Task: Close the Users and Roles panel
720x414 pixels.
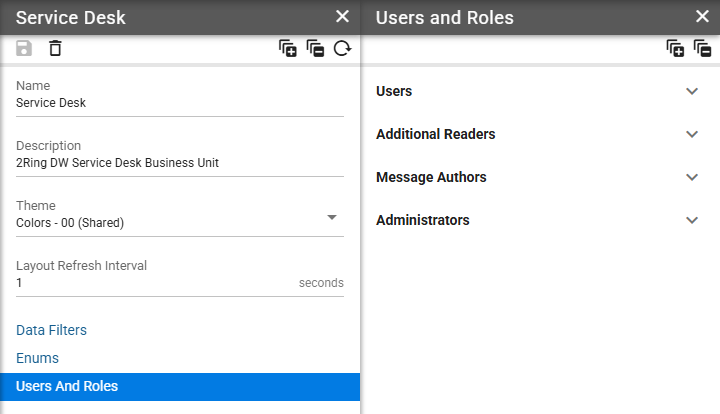Action: [x=703, y=17]
